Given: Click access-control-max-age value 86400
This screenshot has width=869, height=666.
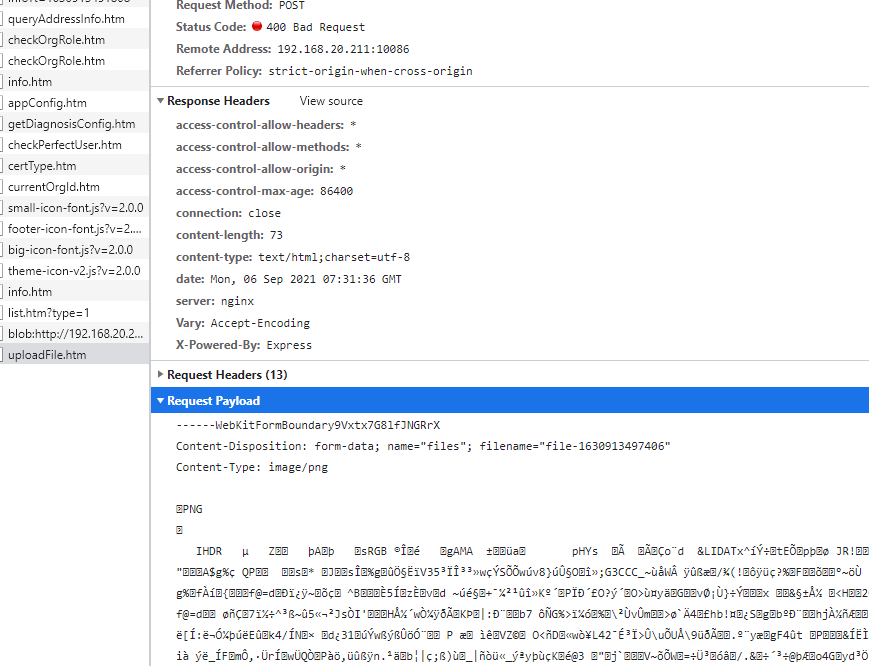Looking at the screenshot, I should click(336, 191).
